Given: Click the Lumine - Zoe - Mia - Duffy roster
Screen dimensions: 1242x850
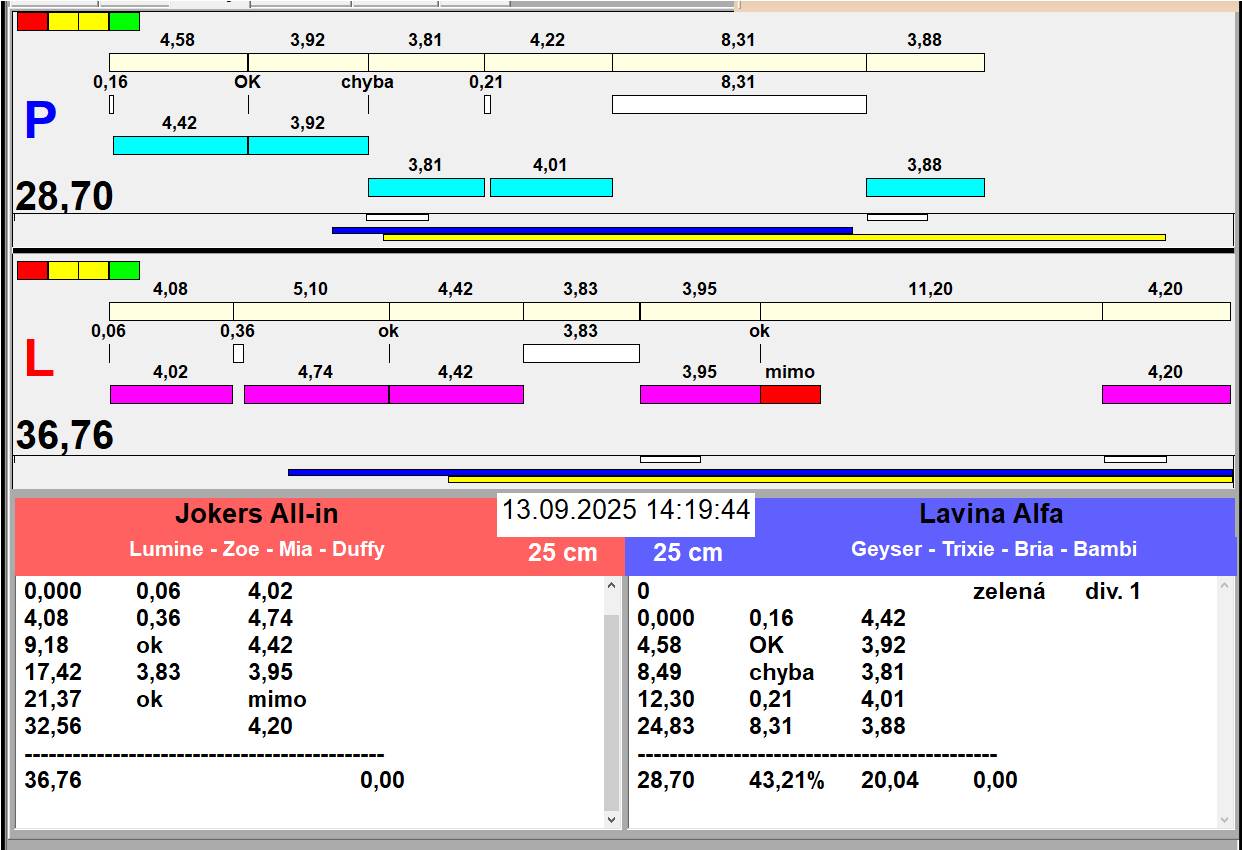Looking at the screenshot, I should tap(257, 549).
